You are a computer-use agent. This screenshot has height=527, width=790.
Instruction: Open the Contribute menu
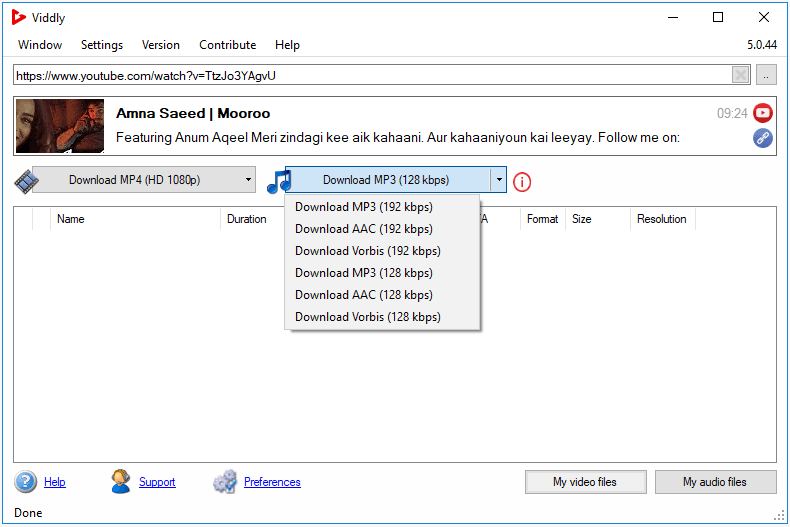click(227, 45)
